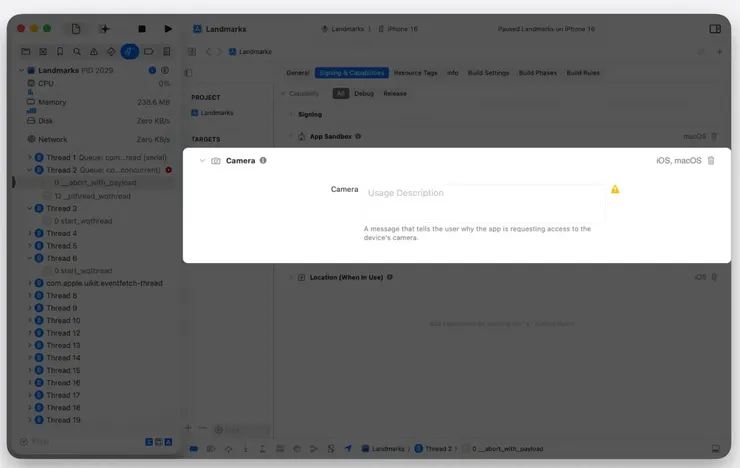This screenshot has width=740, height=468.
Task: Choose the iPhone 16 run destination
Action: click(398, 29)
